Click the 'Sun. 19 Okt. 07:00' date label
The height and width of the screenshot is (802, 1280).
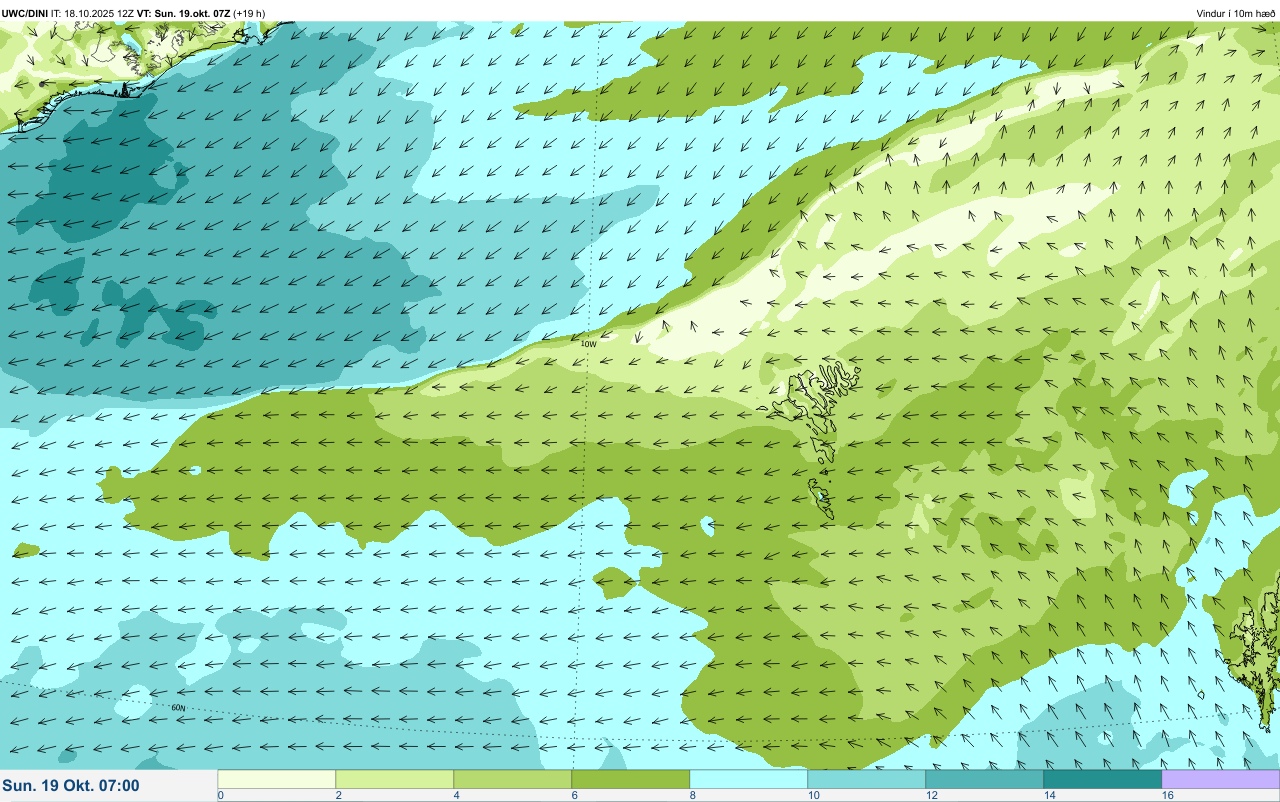(71, 786)
